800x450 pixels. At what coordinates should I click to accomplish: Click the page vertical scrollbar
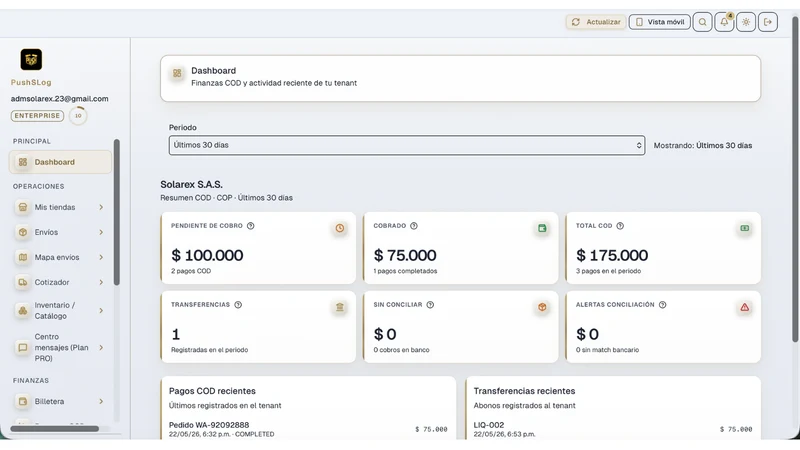[x=795, y=179]
